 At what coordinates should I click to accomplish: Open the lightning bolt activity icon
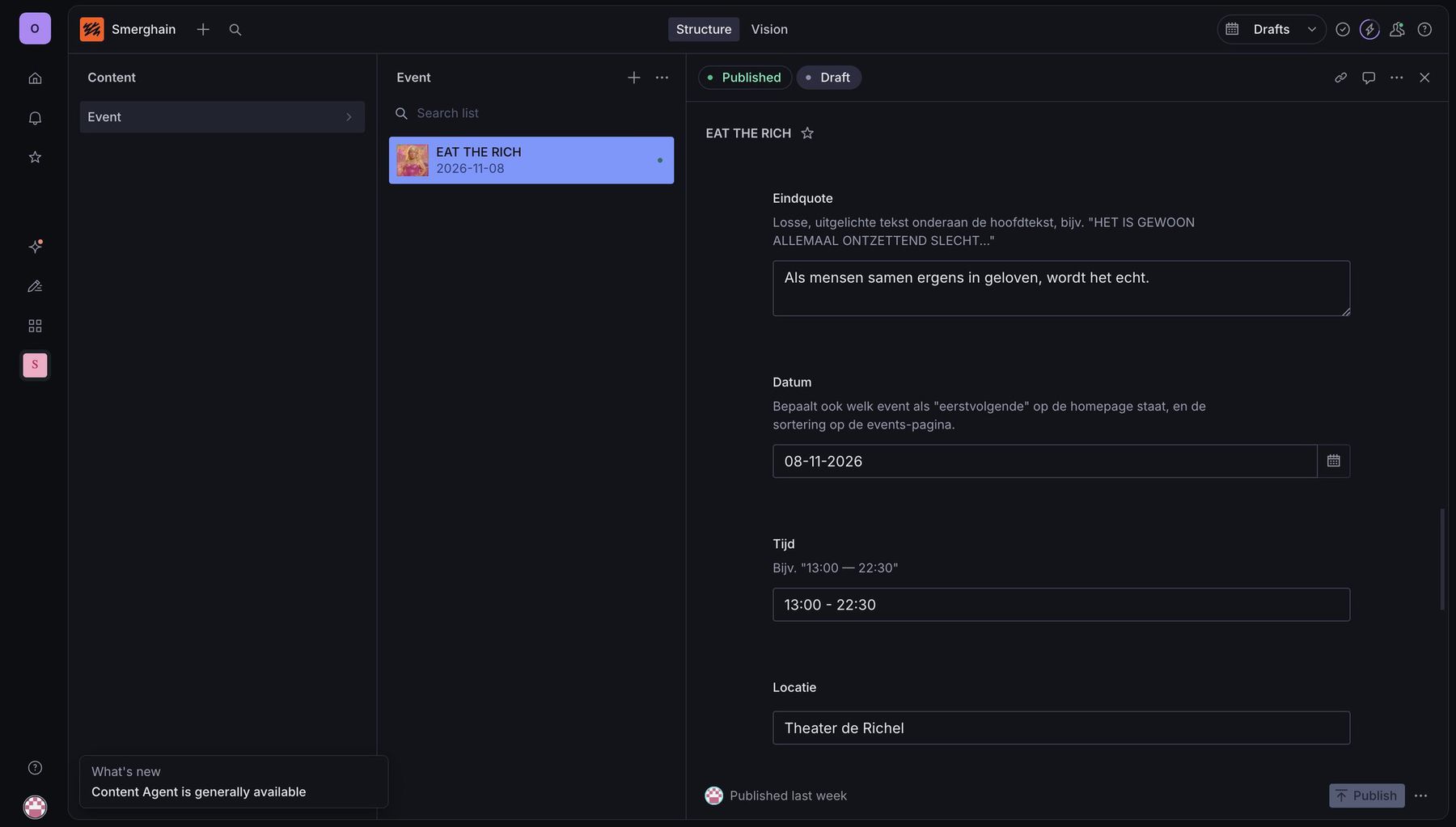(1369, 29)
